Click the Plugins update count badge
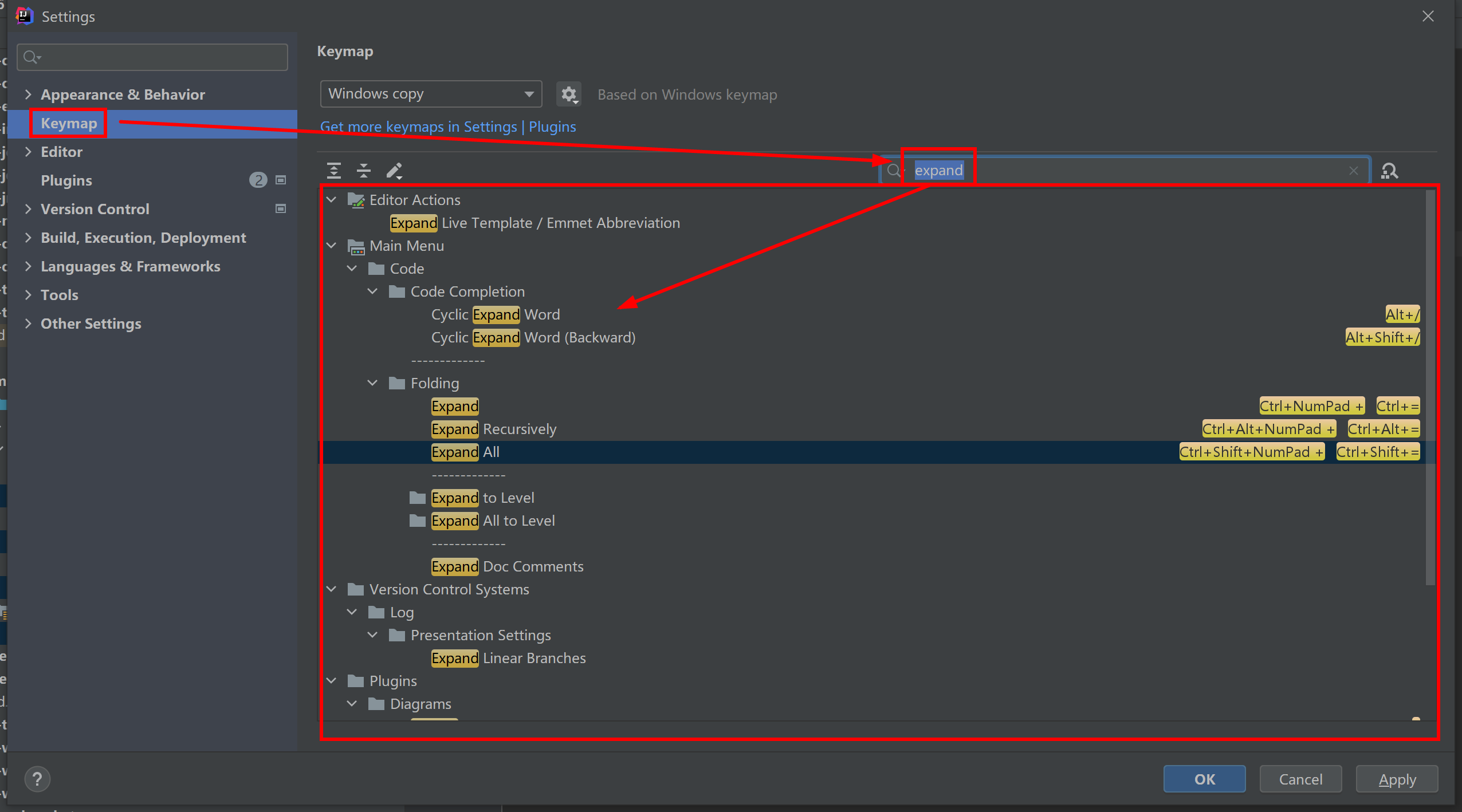 258,180
